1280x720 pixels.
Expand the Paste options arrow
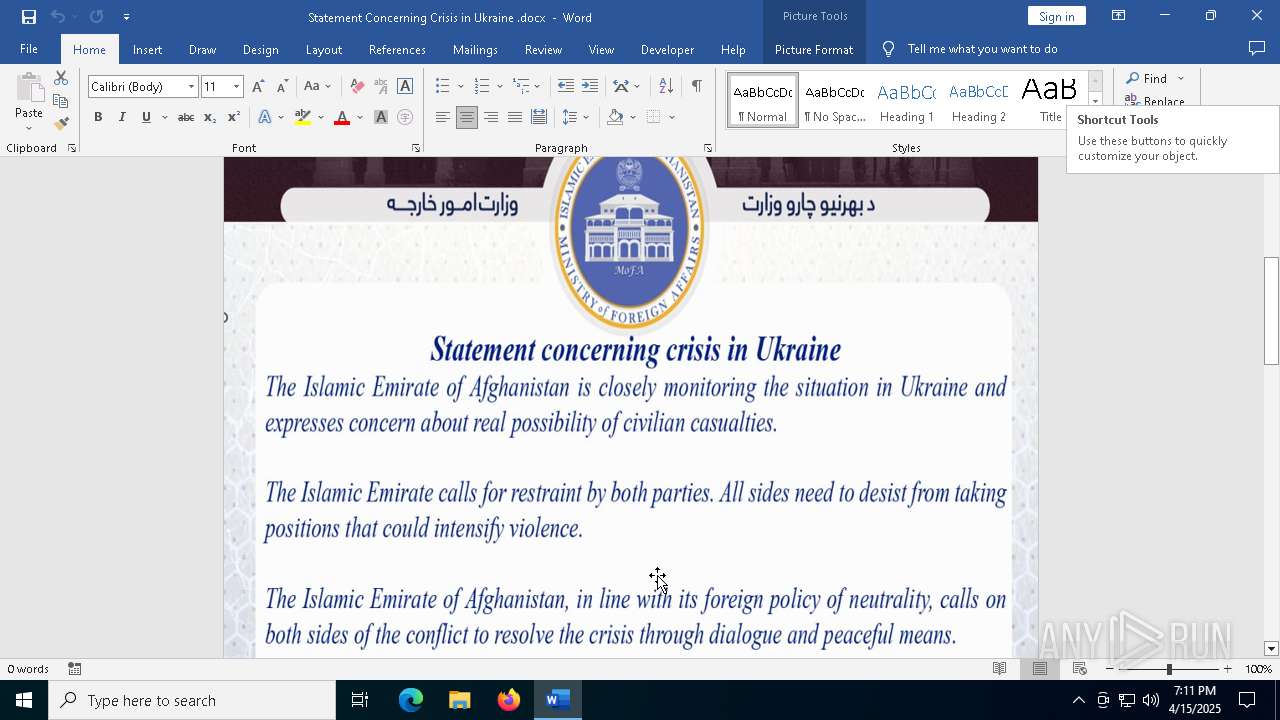(x=29, y=128)
